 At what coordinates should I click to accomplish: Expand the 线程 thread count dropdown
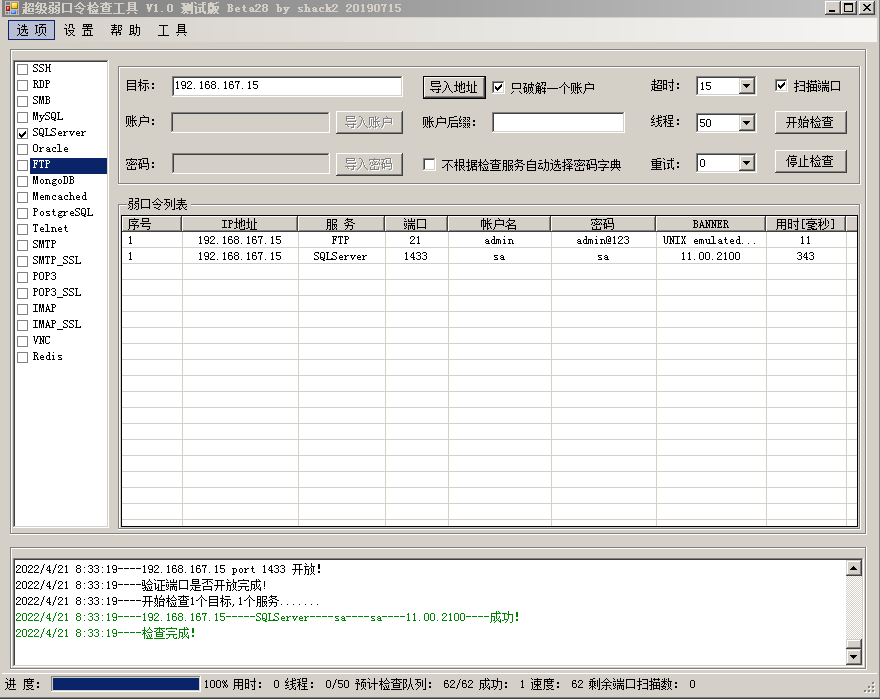tap(746, 123)
